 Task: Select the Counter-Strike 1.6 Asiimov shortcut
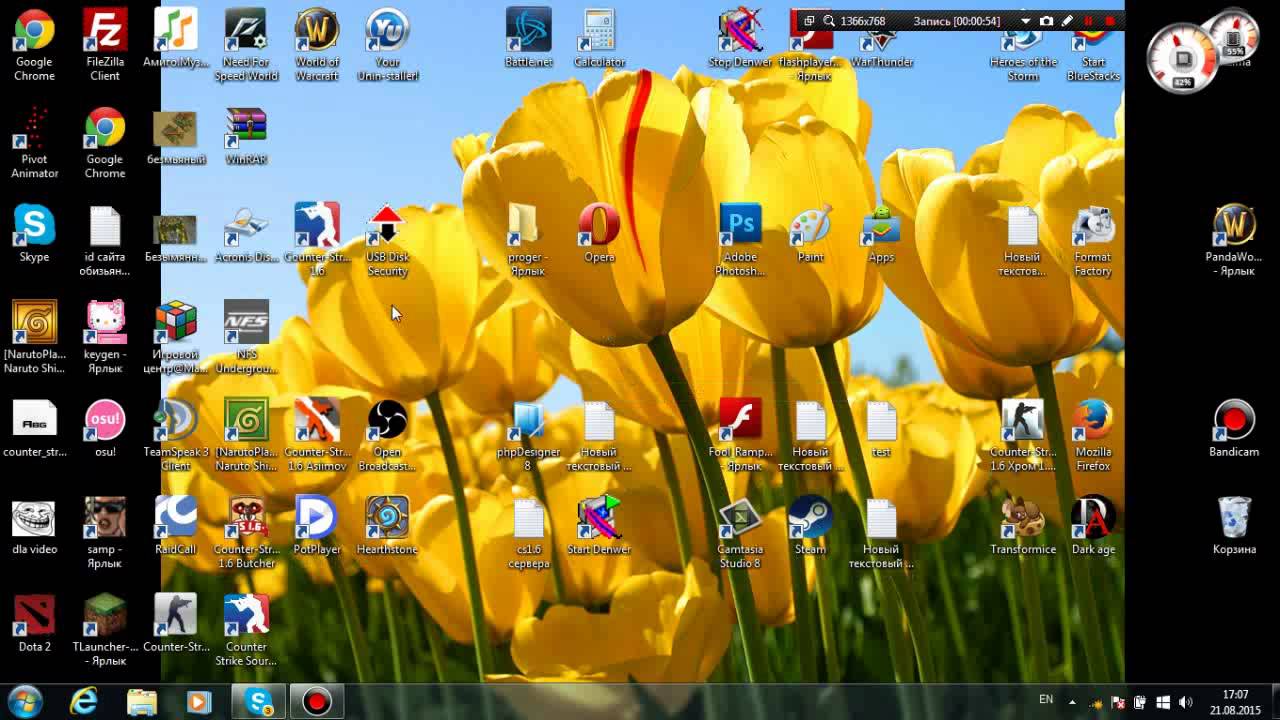(317, 435)
